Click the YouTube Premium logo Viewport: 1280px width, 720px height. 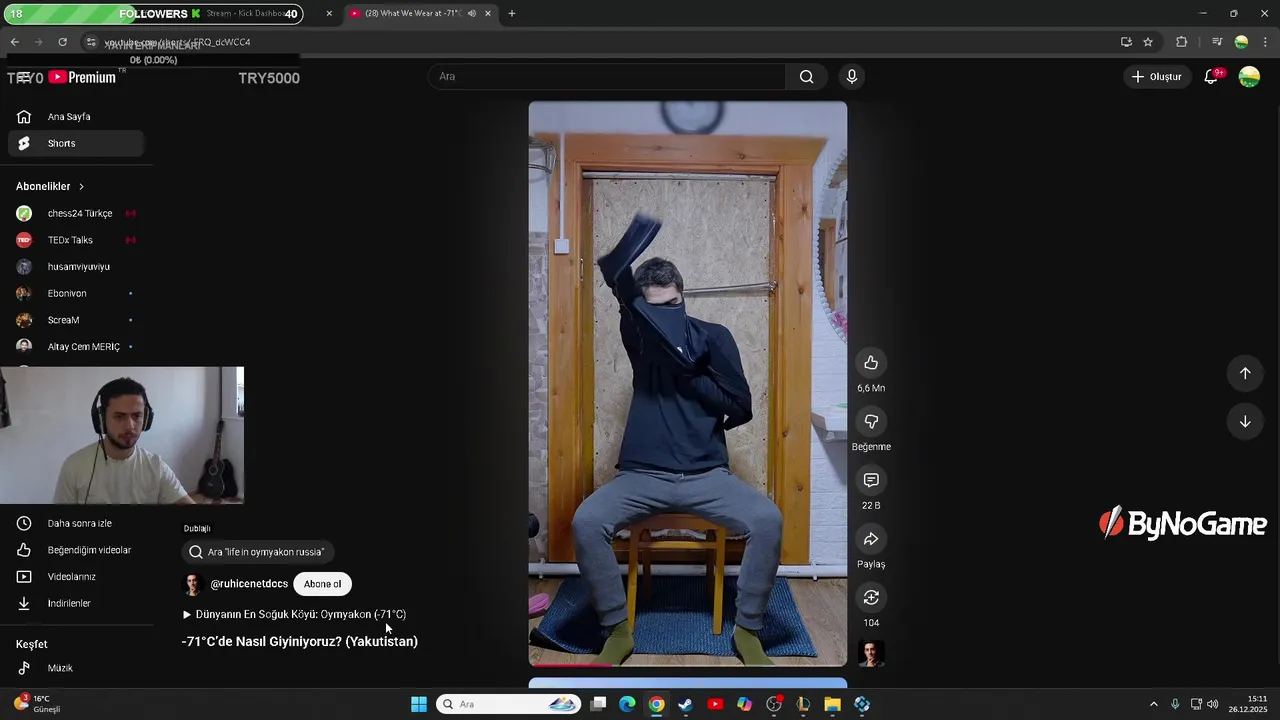pyautogui.click(x=83, y=77)
